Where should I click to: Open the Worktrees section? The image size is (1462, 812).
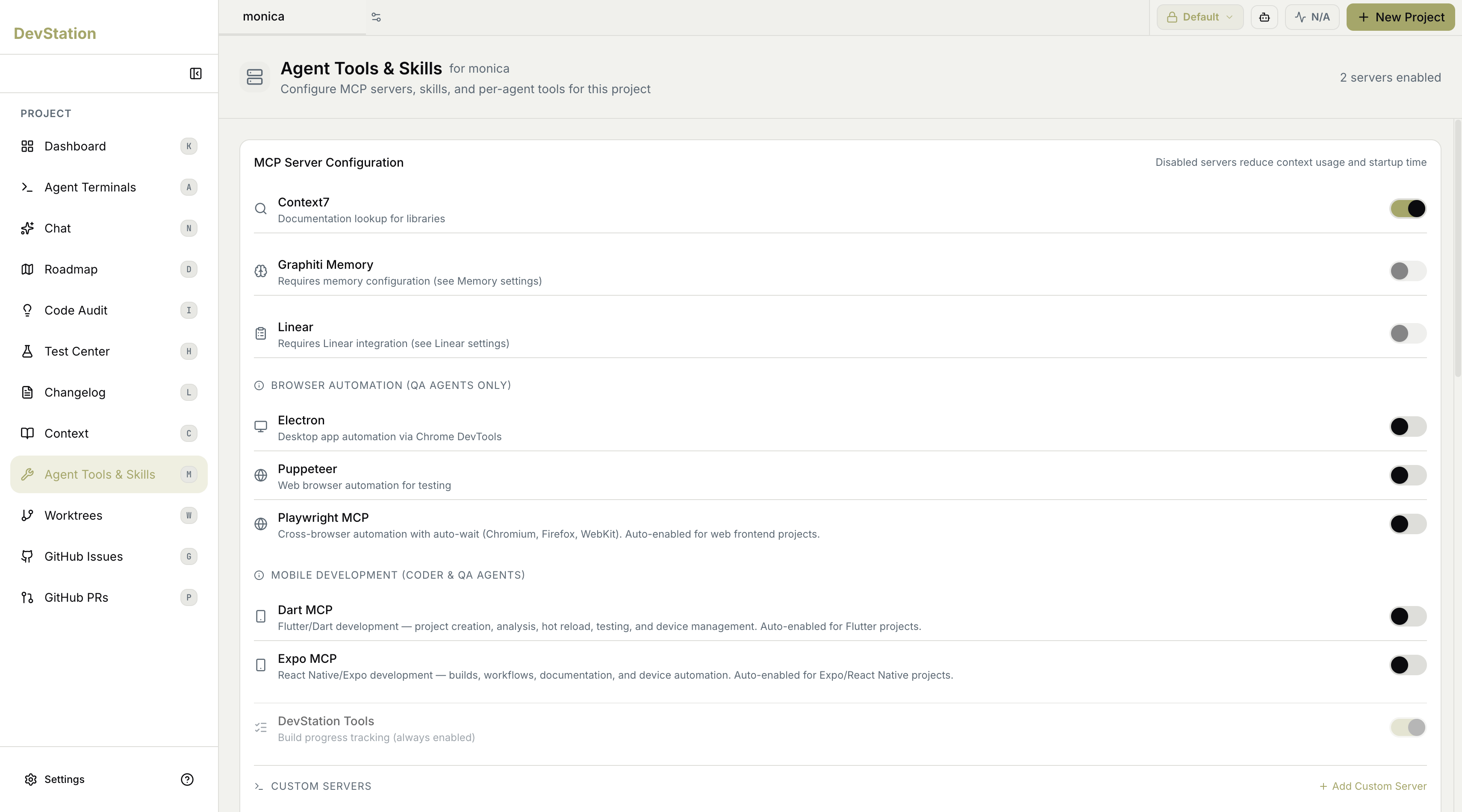109,515
